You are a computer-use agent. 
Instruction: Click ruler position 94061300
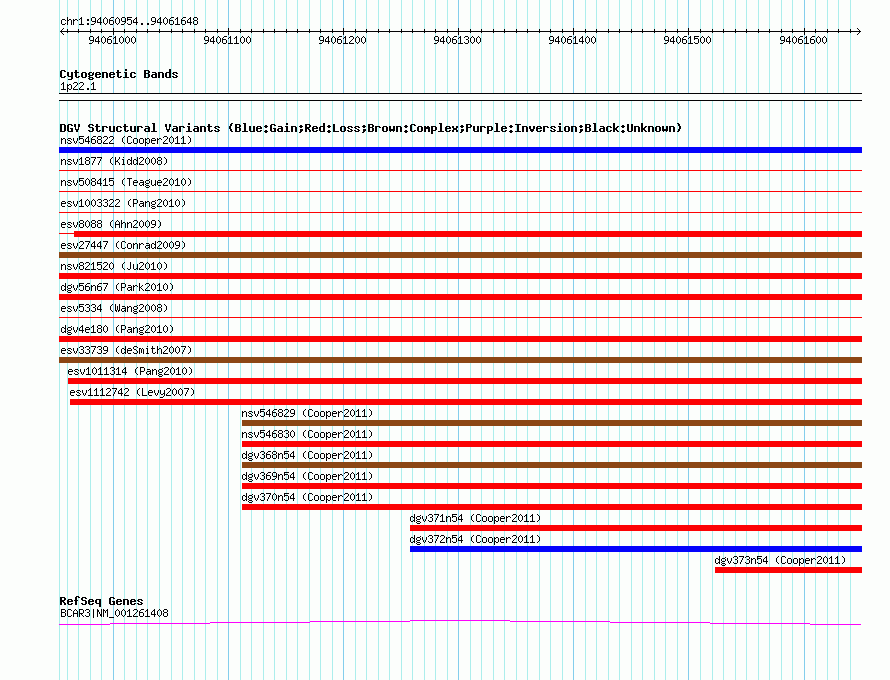[x=457, y=40]
